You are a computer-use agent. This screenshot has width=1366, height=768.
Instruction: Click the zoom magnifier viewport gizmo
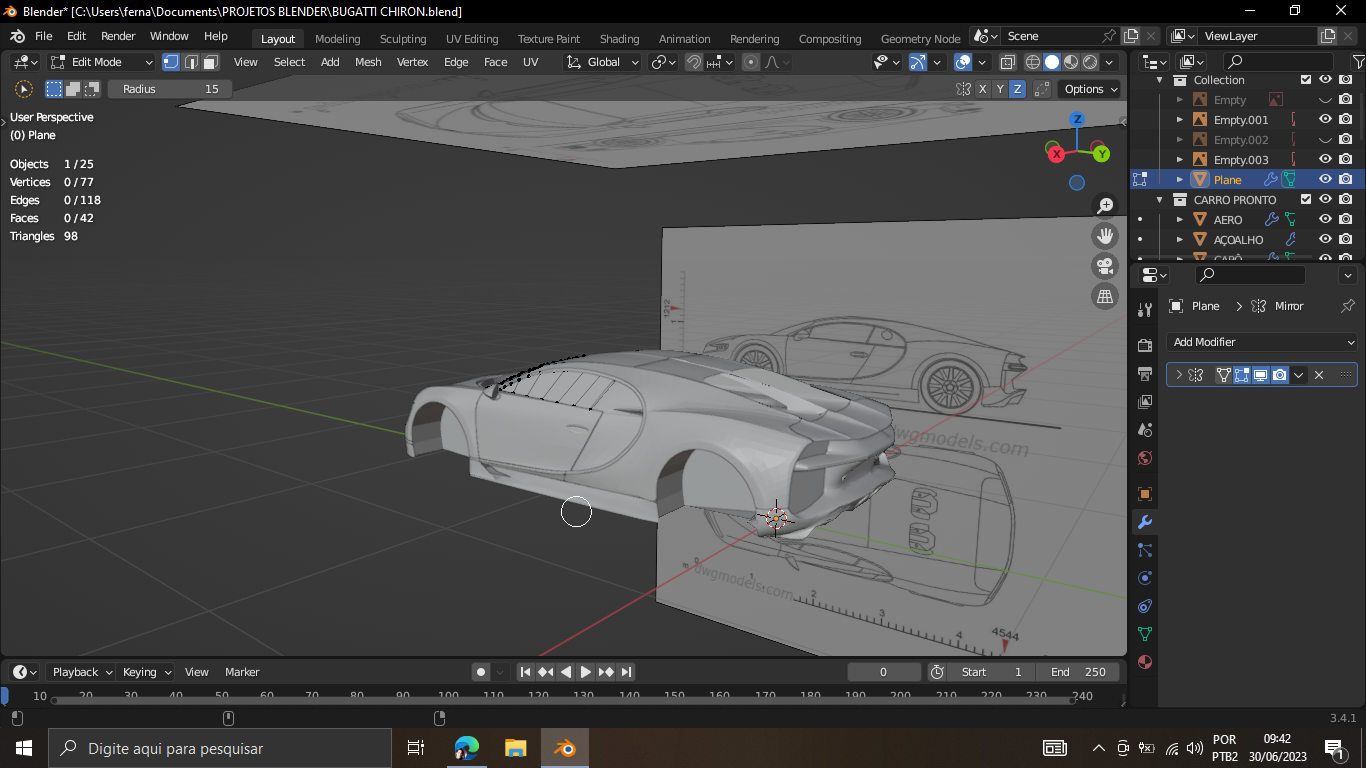pos(1105,206)
